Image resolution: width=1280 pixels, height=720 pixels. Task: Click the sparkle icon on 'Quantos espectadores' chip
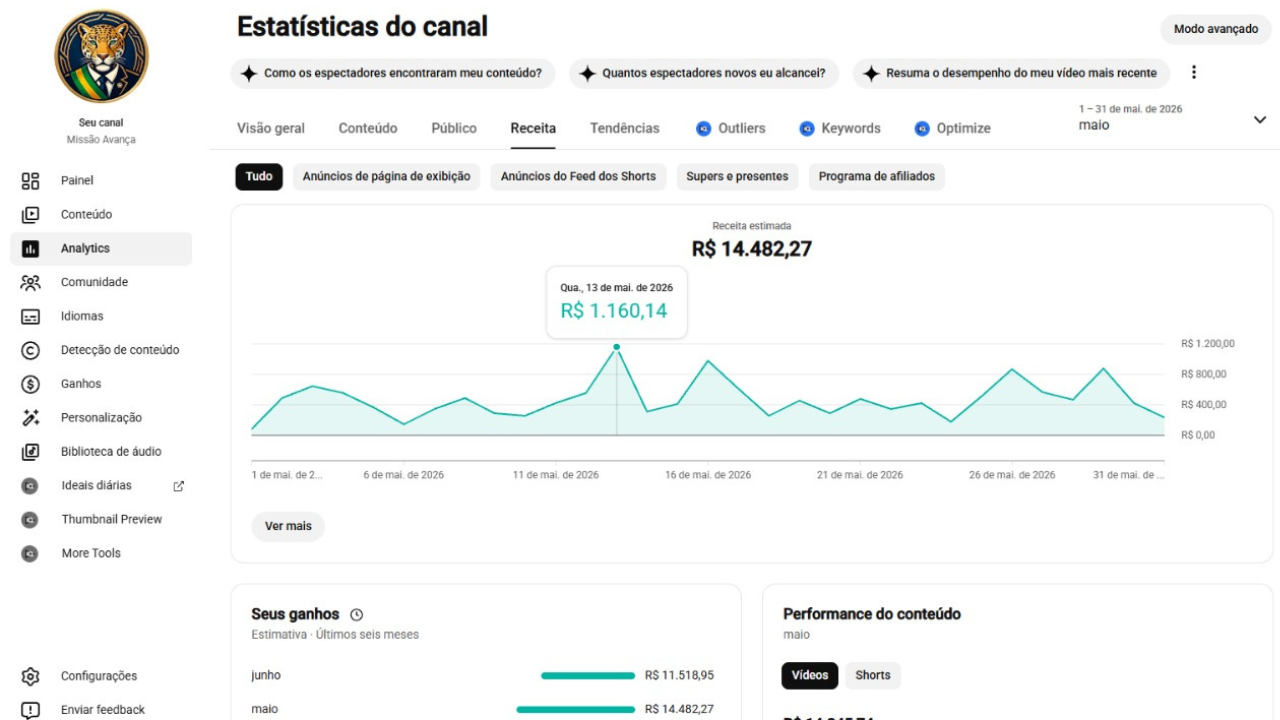coord(587,74)
